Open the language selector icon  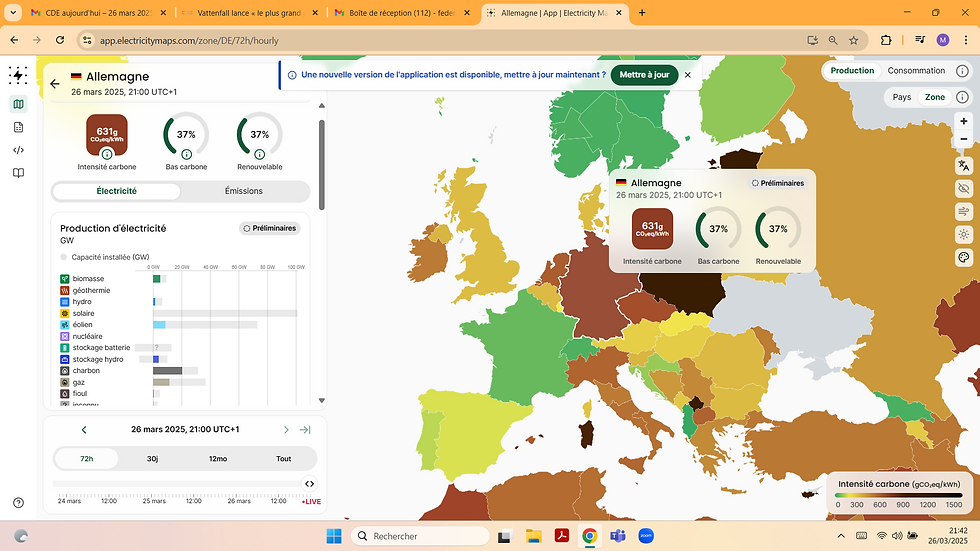pos(964,166)
